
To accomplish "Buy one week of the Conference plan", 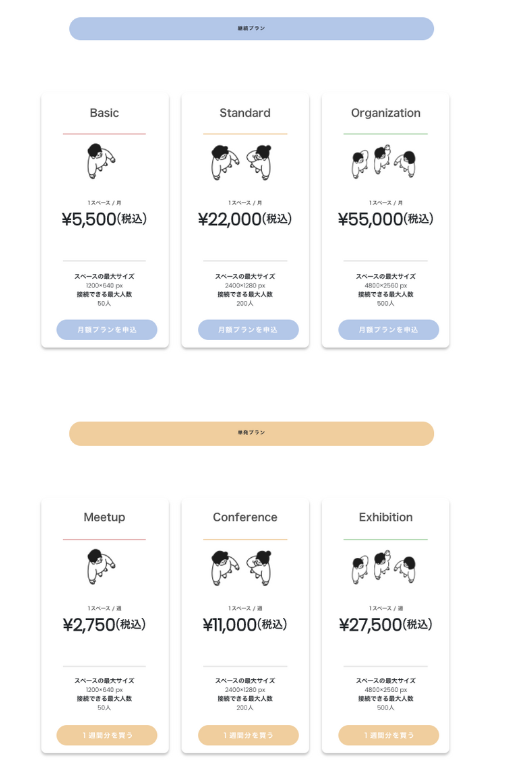I will pos(248,735).
